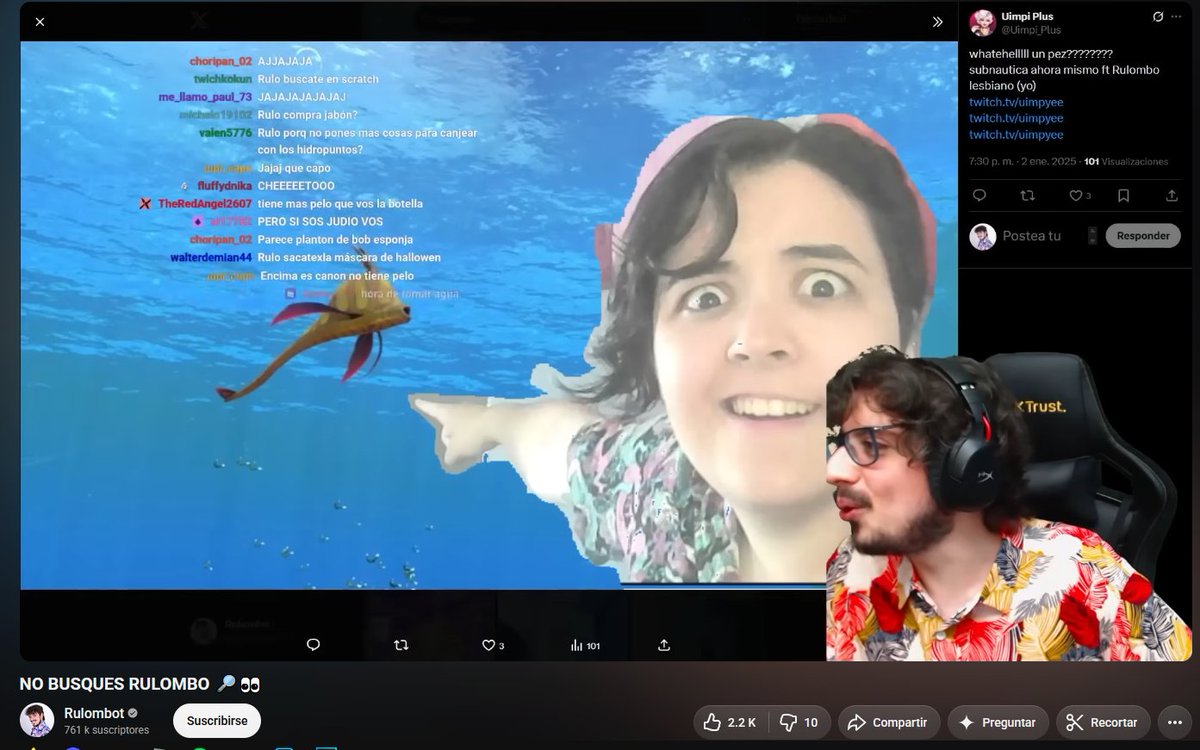Click chat username me_llamo_paul_73
Image resolution: width=1200 pixels, height=750 pixels.
pyautogui.click(x=205, y=97)
